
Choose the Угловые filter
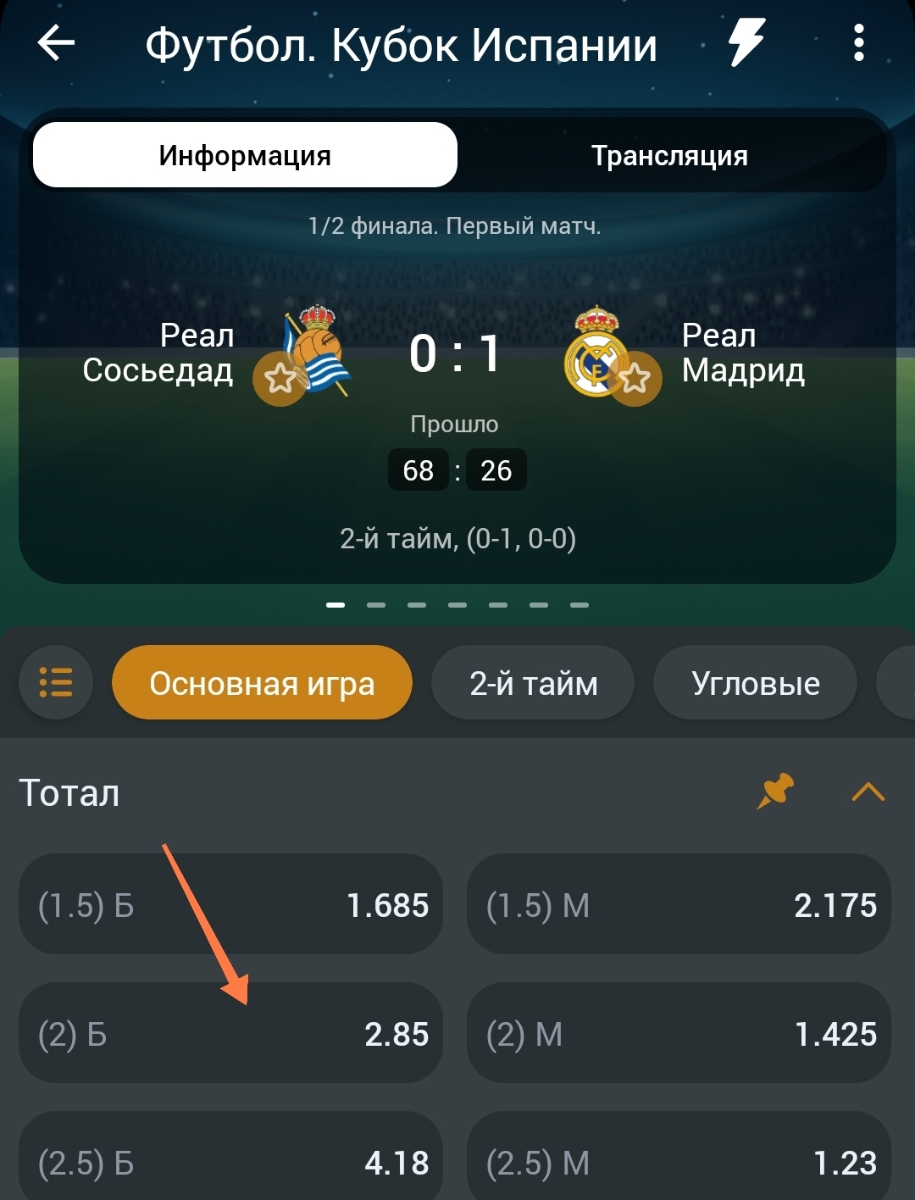(x=755, y=684)
